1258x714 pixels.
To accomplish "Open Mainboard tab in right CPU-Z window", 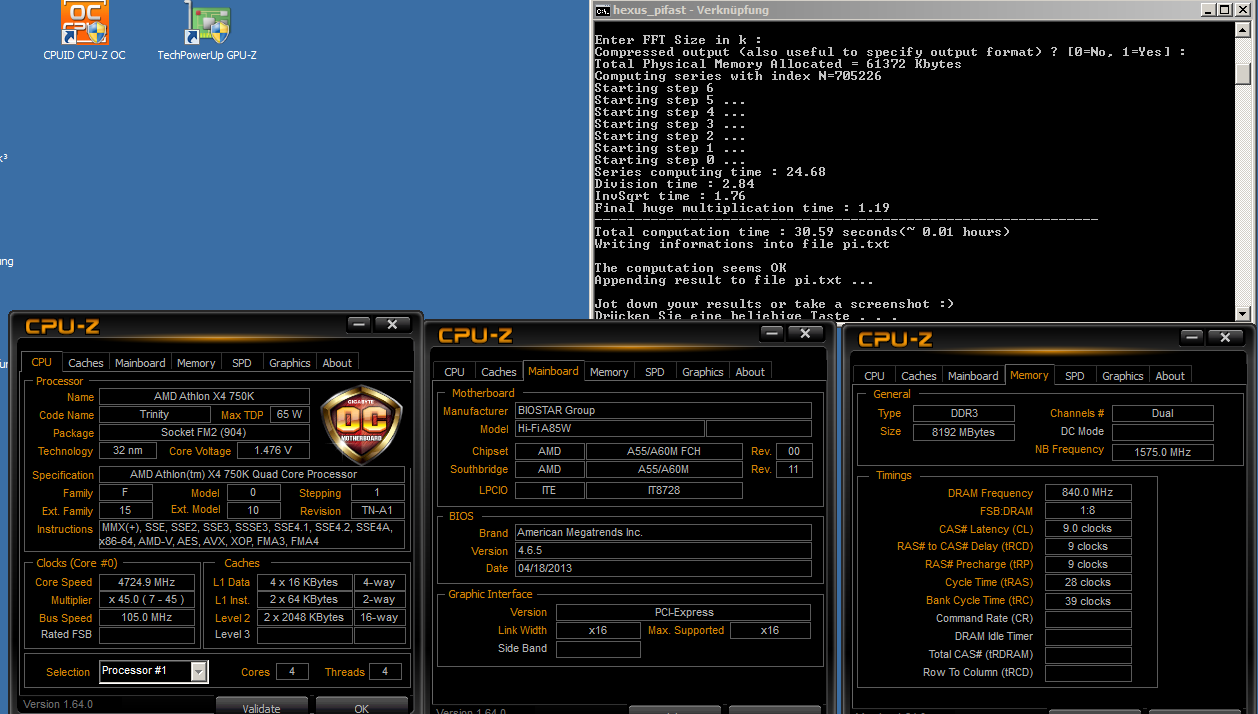I will [x=973, y=376].
